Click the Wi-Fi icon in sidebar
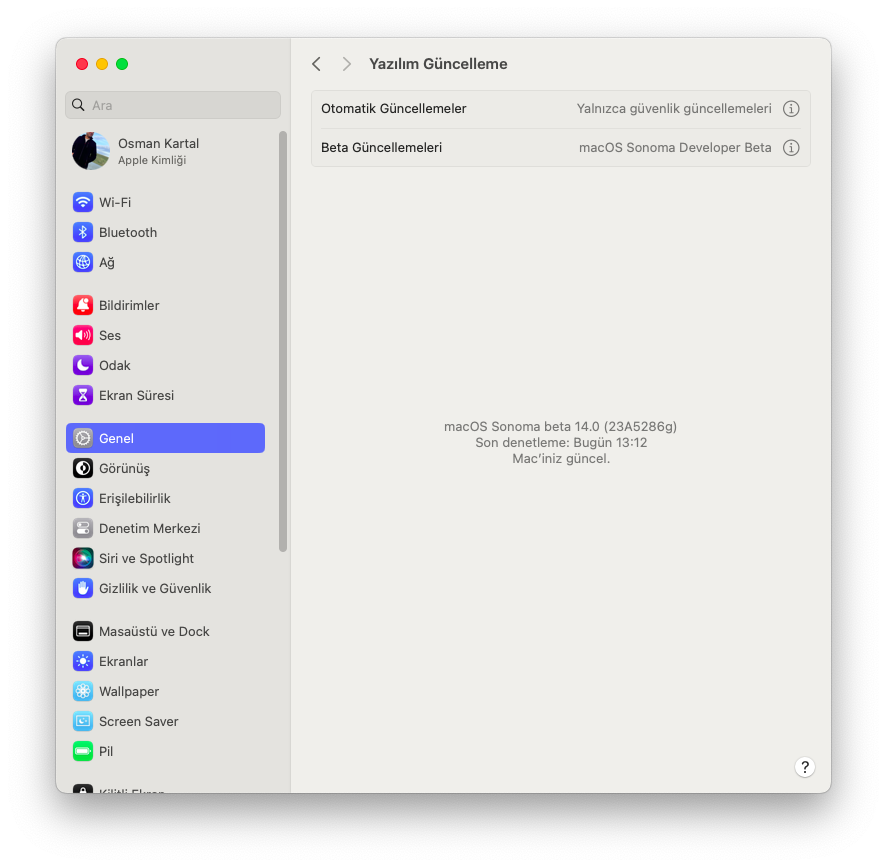The height and width of the screenshot is (867, 887). click(83, 202)
